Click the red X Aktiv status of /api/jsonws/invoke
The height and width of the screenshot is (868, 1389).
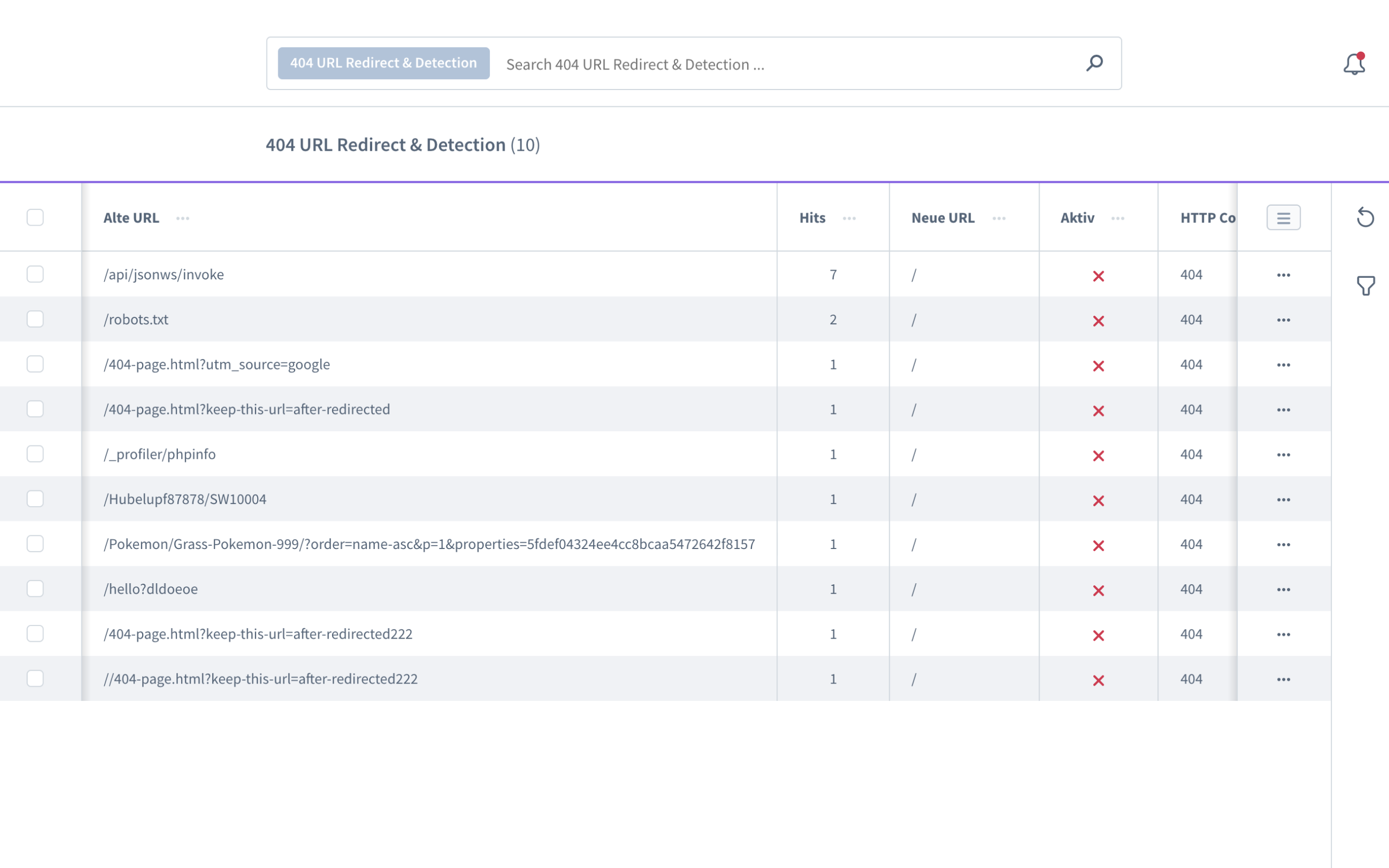1098,276
